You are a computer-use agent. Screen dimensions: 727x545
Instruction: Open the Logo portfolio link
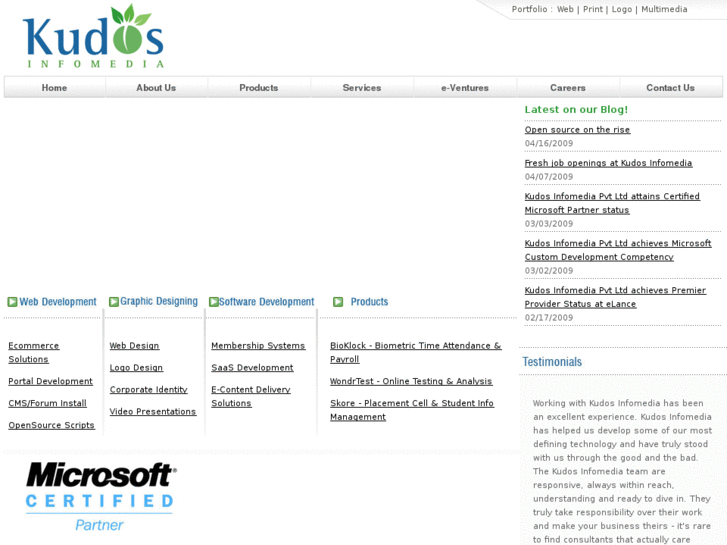tap(622, 9)
